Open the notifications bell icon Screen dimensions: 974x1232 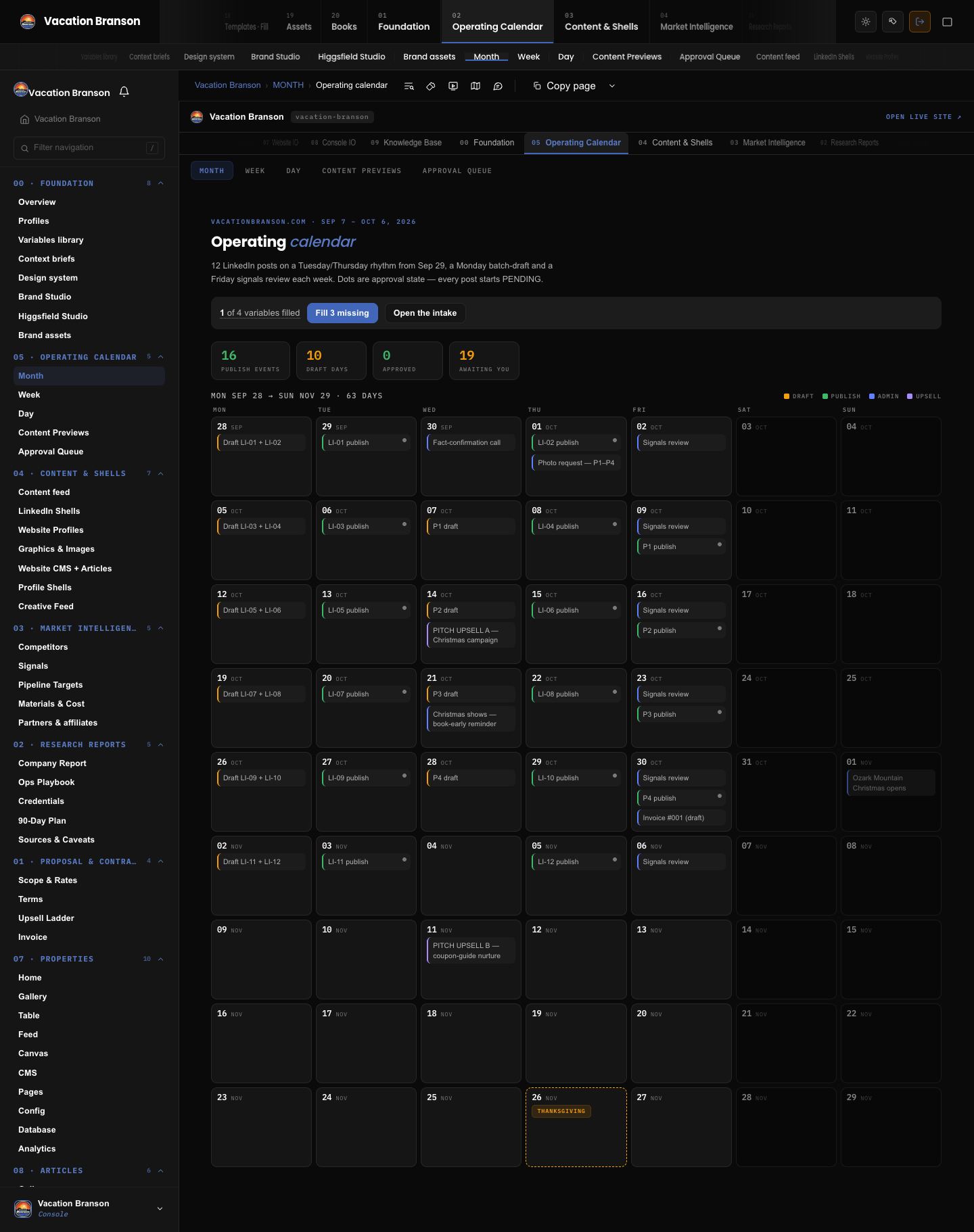point(124,92)
